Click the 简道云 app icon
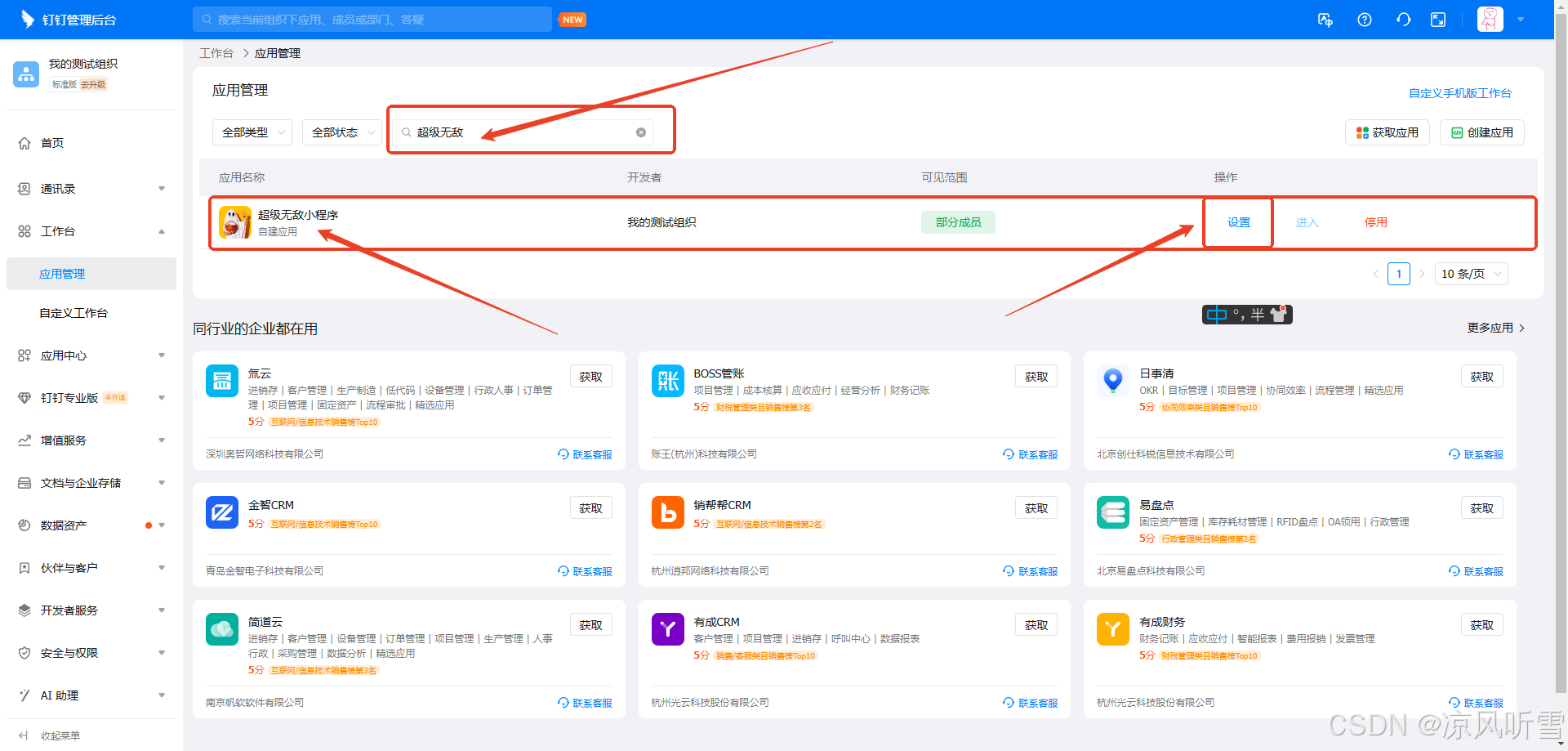 222,629
